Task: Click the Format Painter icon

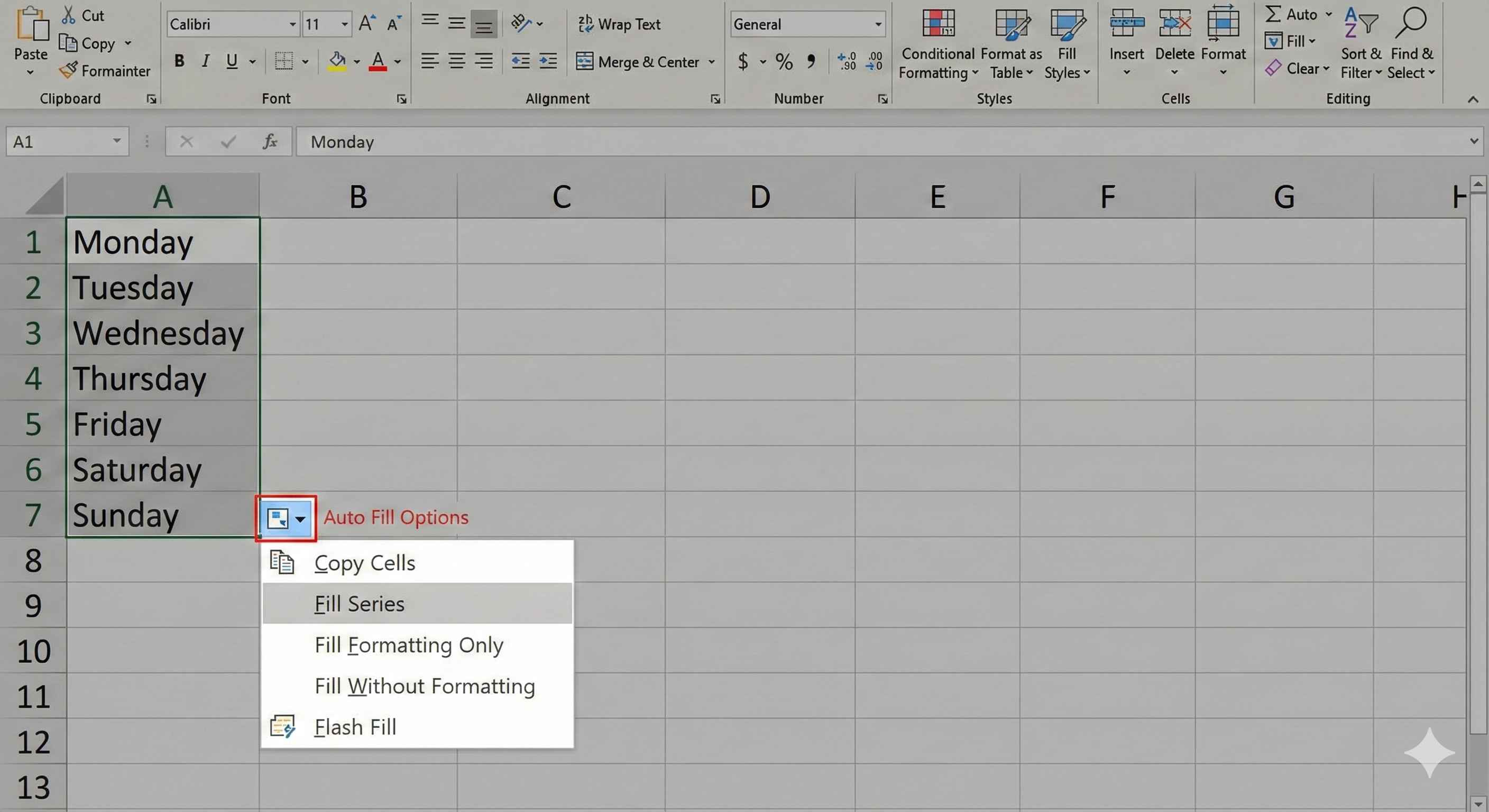Action: [69, 70]
